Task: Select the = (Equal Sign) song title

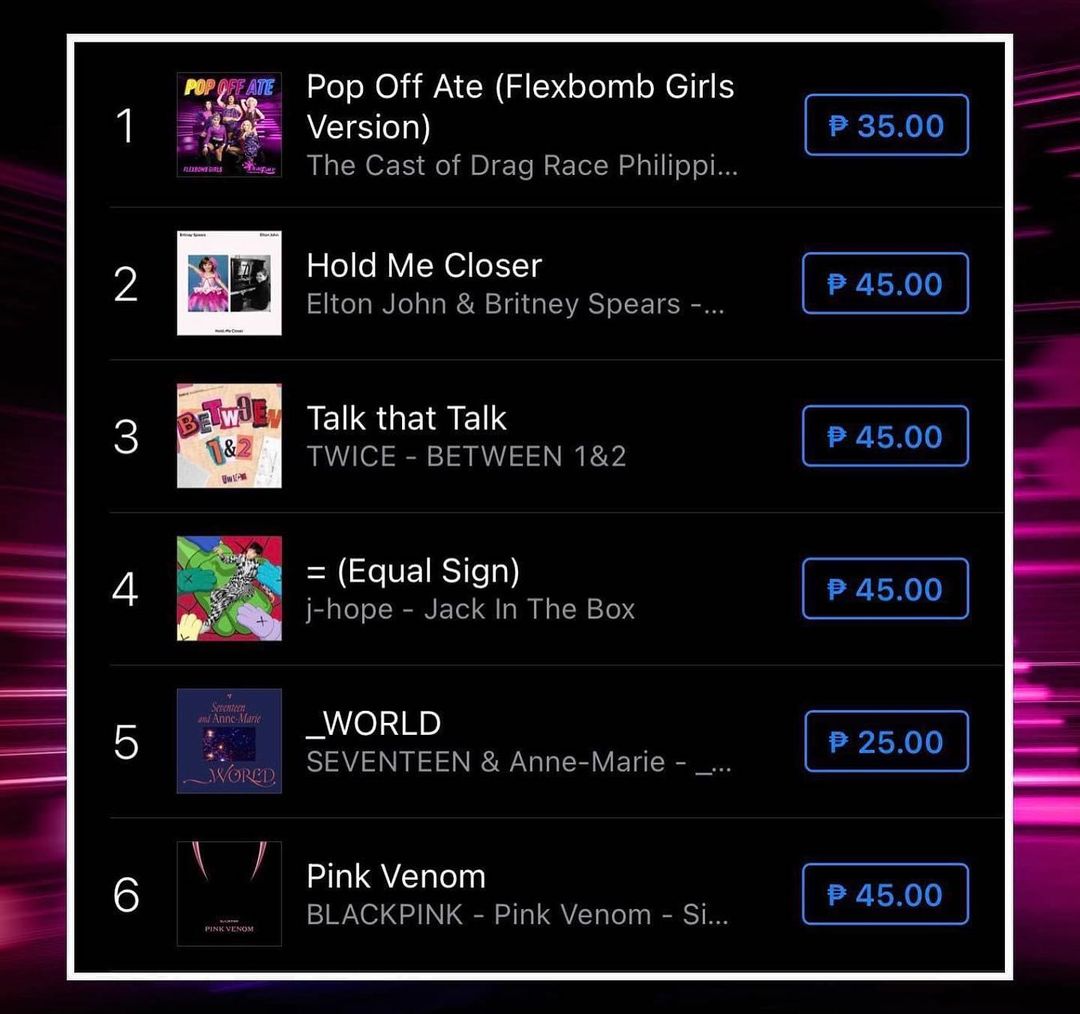Action: (413, 571)
